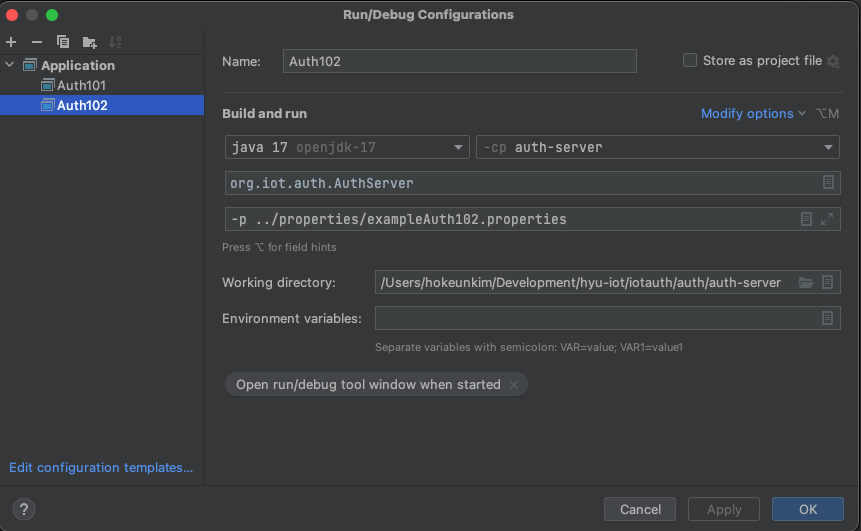Image resolution: width=861 pixels, height=531 pixels.
Task: Click the Application group row
Action: 102,65
